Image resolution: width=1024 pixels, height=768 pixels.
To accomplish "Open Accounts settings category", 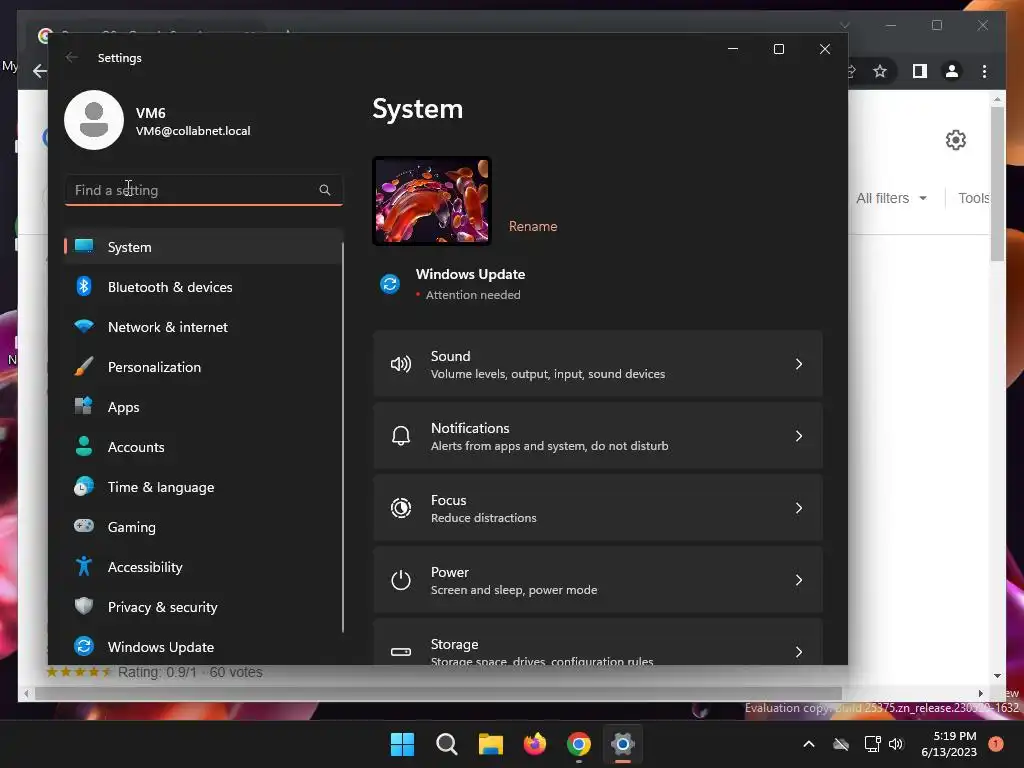I will pos(203,447).
